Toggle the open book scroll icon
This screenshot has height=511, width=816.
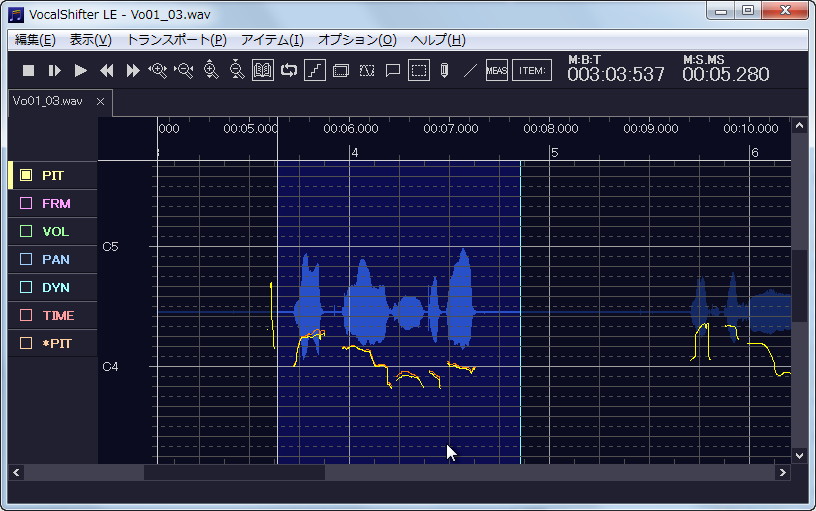point(263,70)
